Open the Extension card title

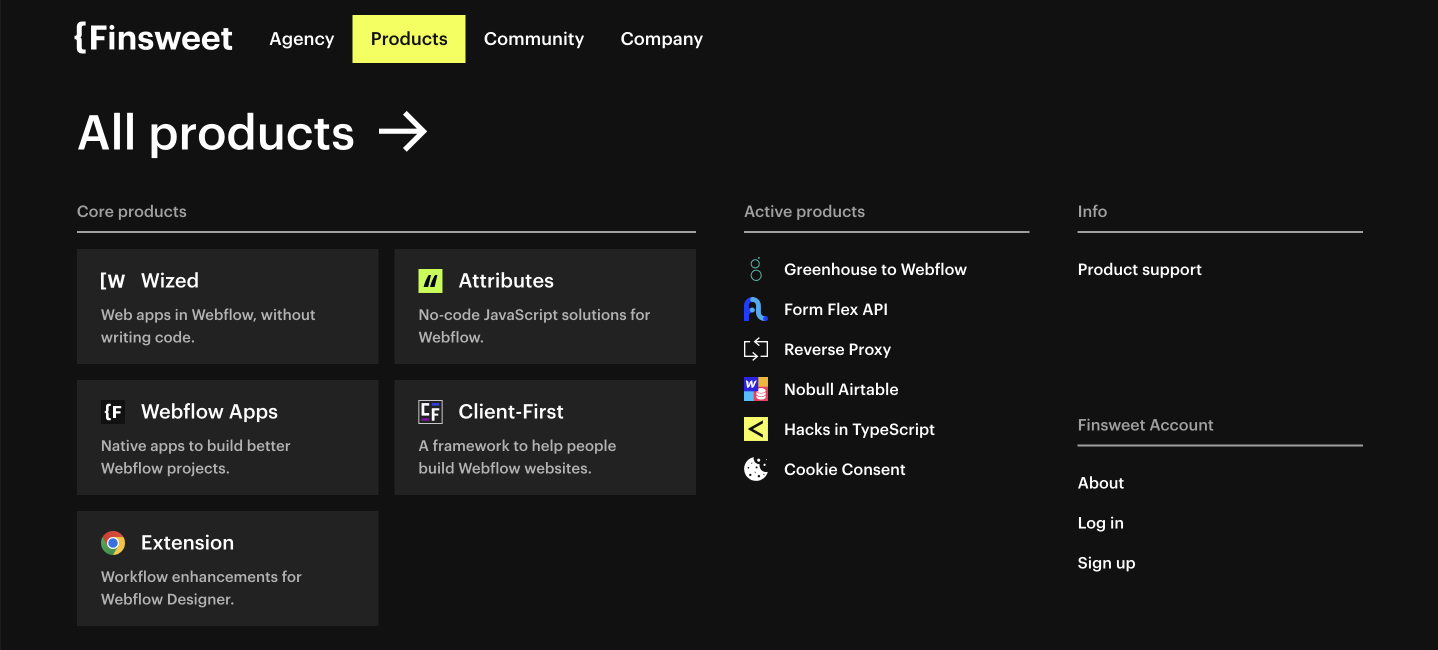(x=187, y=543)
